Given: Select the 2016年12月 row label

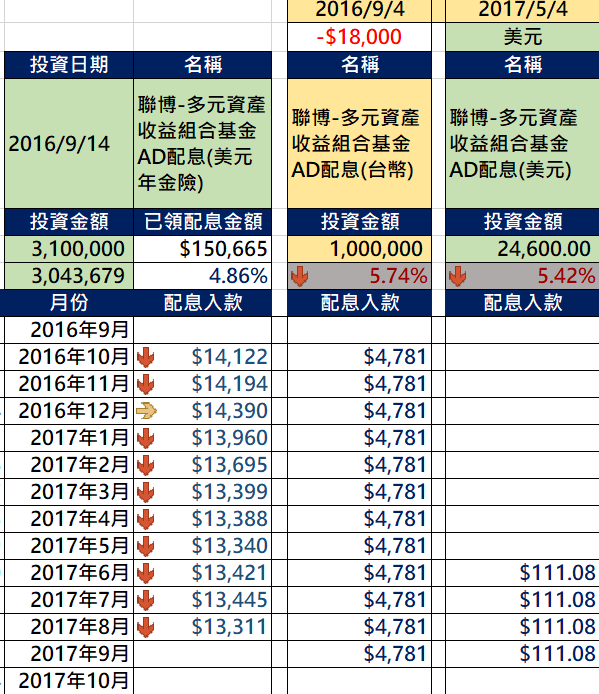Looking at the screenshot, I should click(69, 411).
